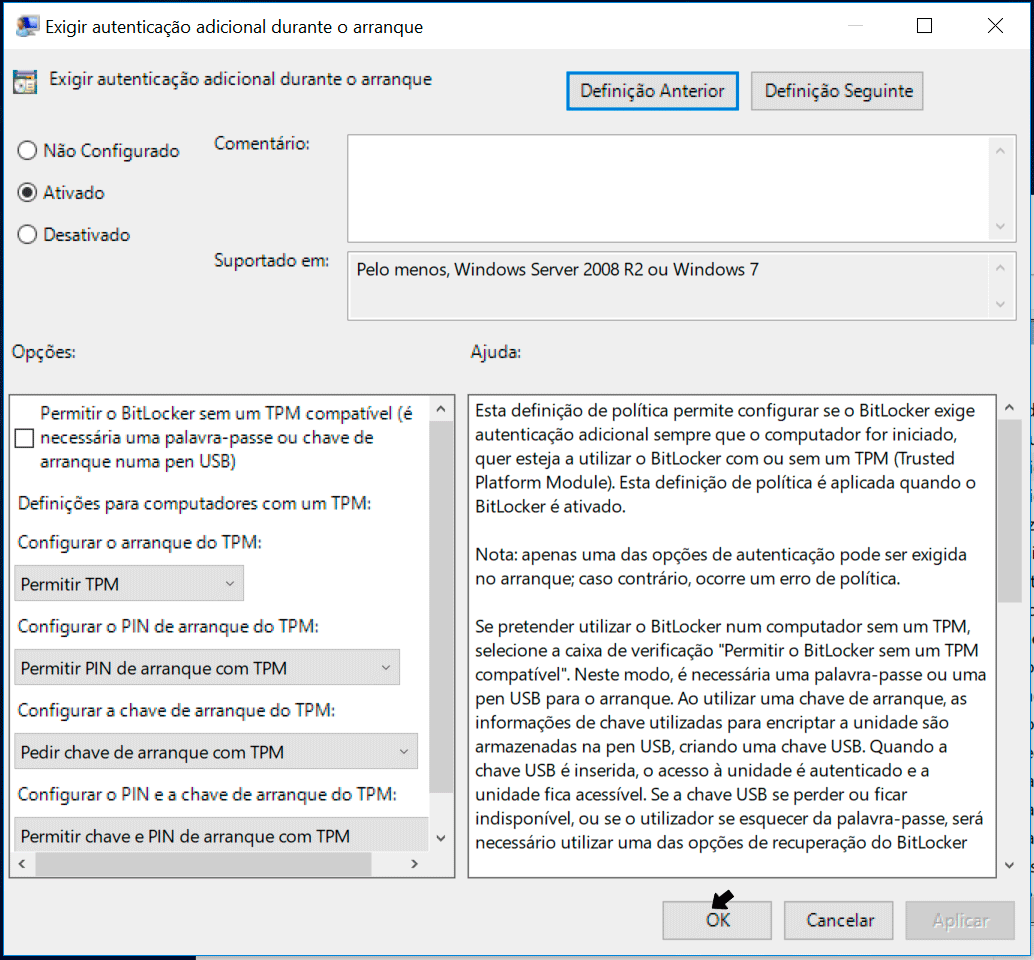Click the Nota: apenas uma das opções help paragraph
The image size is (1034, 960).
(x=721, y=566)
